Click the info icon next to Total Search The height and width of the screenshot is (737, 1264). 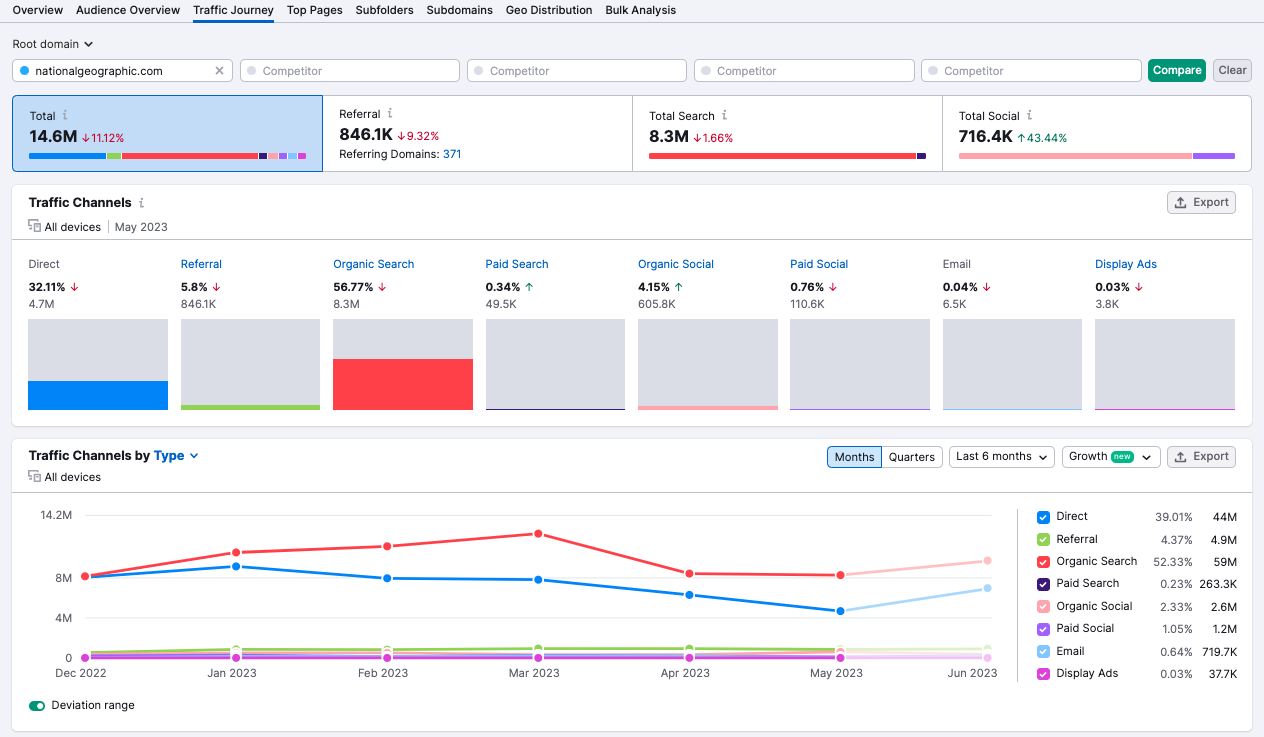coord(723,116)
